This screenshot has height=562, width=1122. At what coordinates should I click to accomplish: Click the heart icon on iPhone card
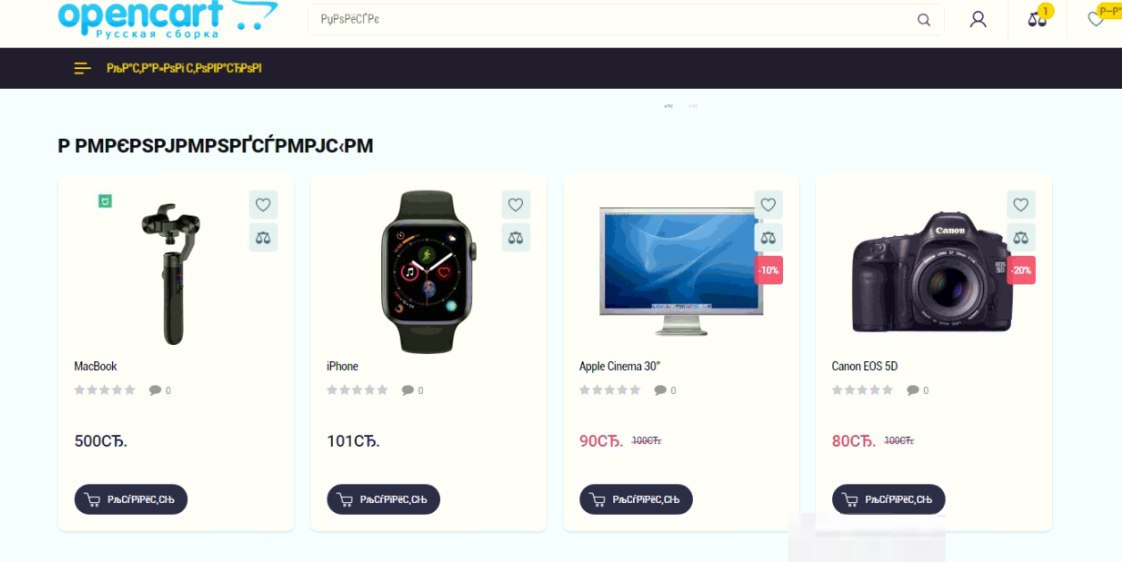pos(516,205)
